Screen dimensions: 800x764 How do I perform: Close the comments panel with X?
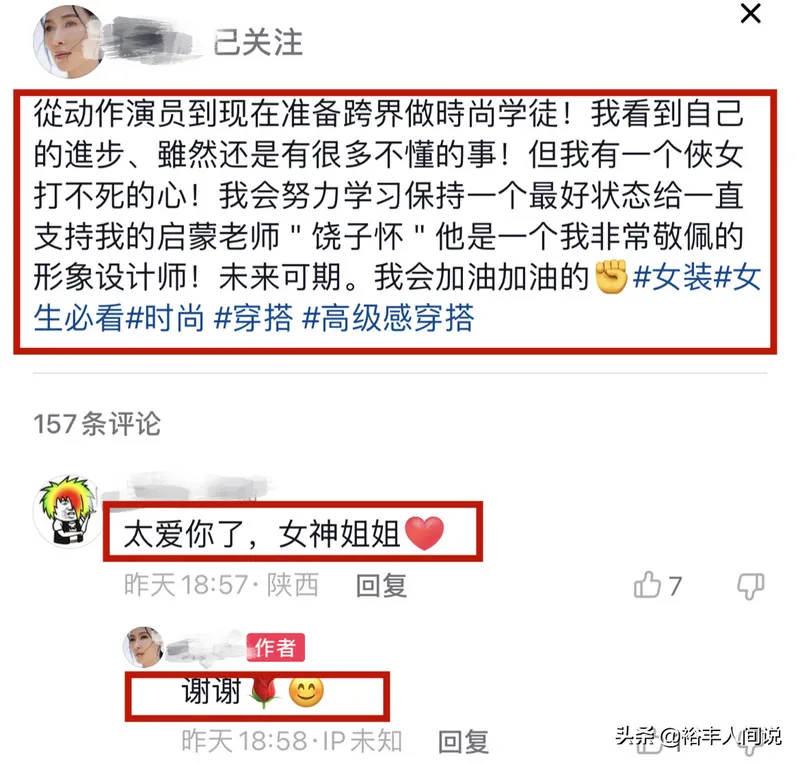pos(751,13)
